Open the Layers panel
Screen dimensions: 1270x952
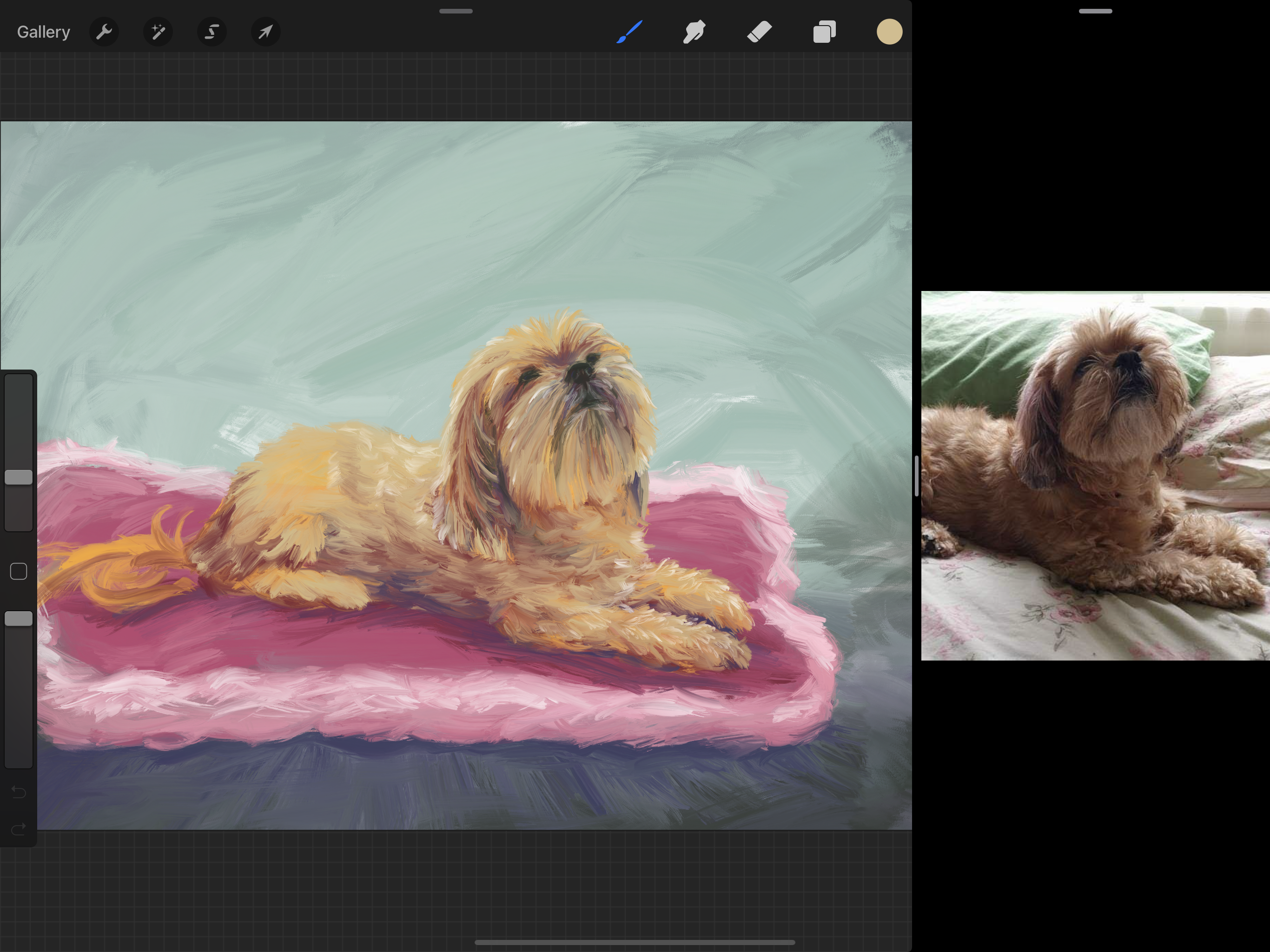[x=825, y=32]
